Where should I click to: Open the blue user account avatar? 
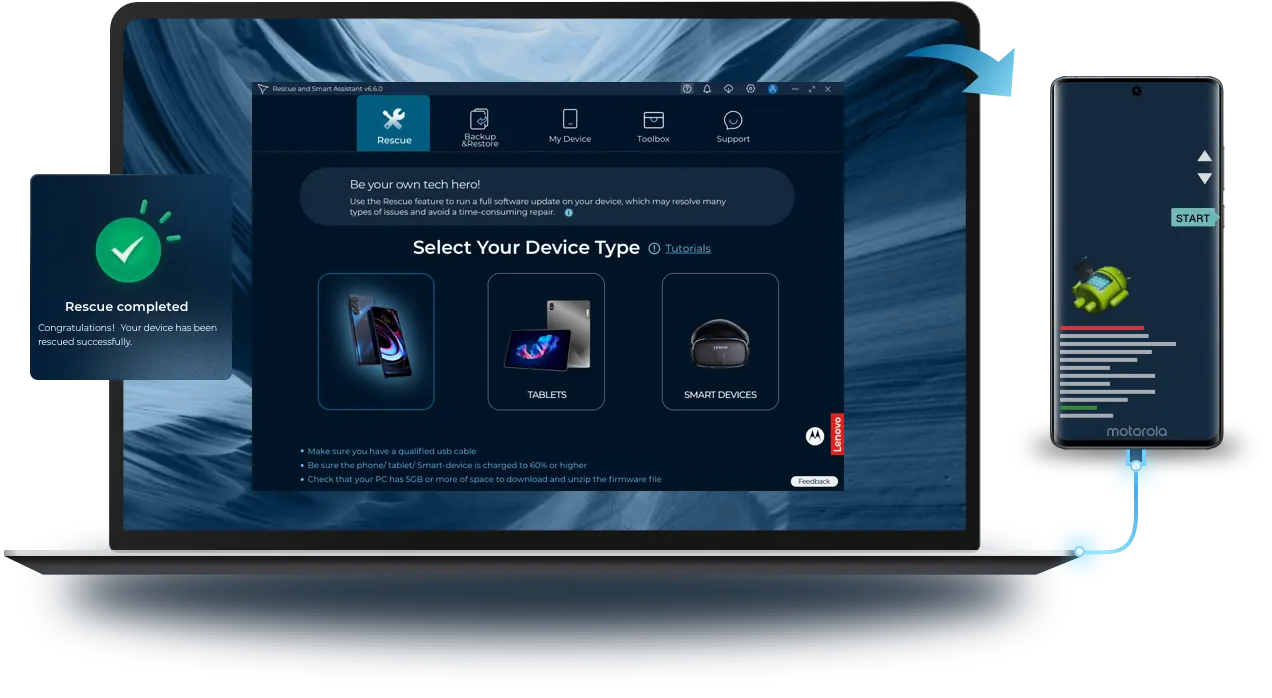point(773,89)
